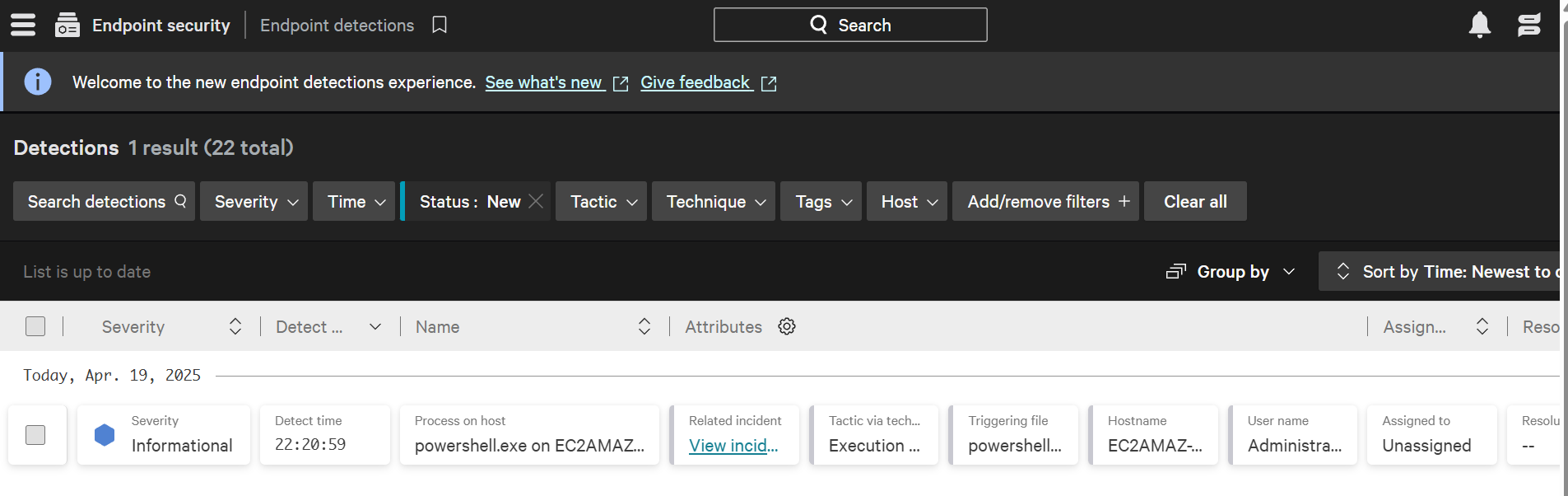Open the notifications bell
The height and width of the screenshot is (496, 1568).
(x=1479, y=25)
